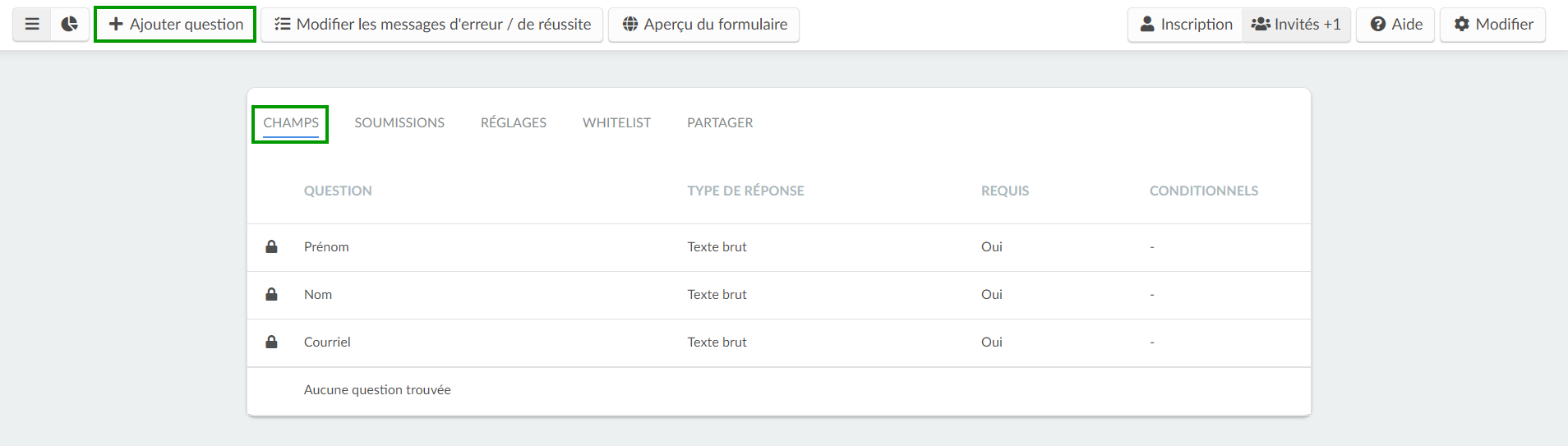Go to the Whitelist tab

coord(616,123)
